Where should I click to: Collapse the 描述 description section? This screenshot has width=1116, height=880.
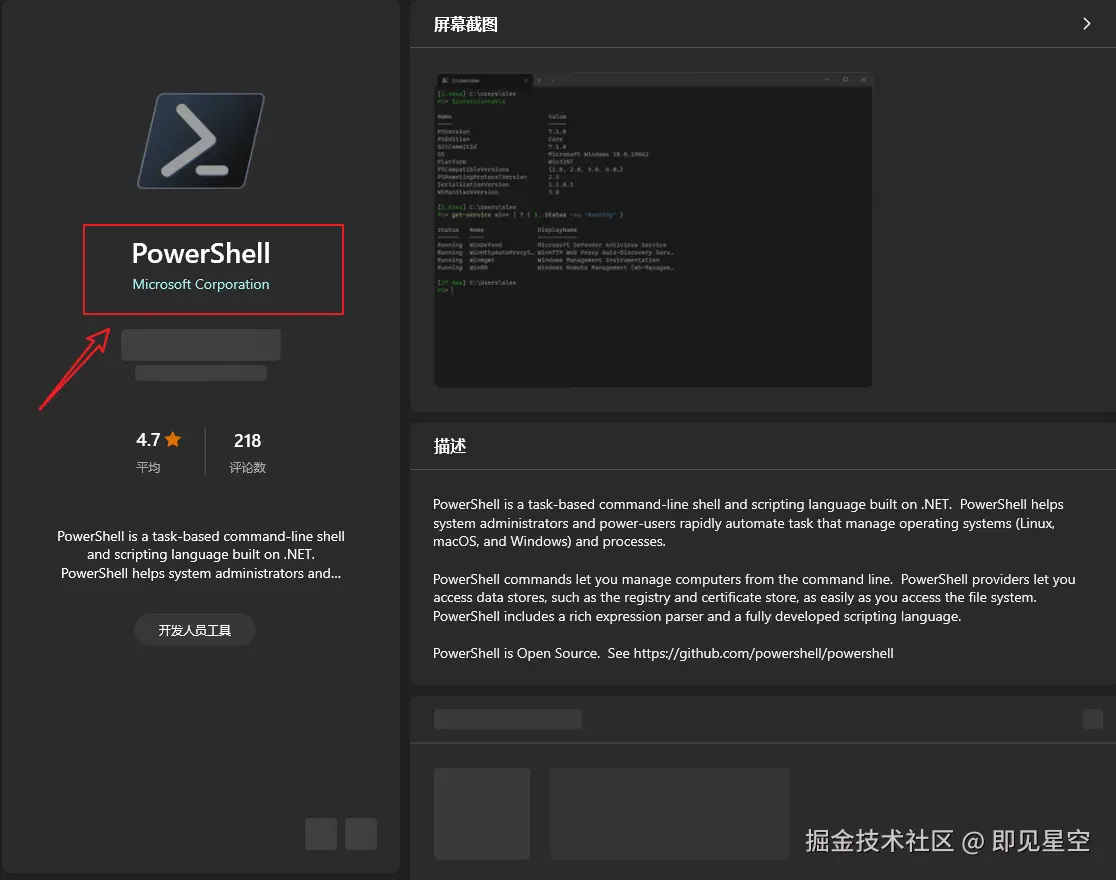click(x=448, y=446)
